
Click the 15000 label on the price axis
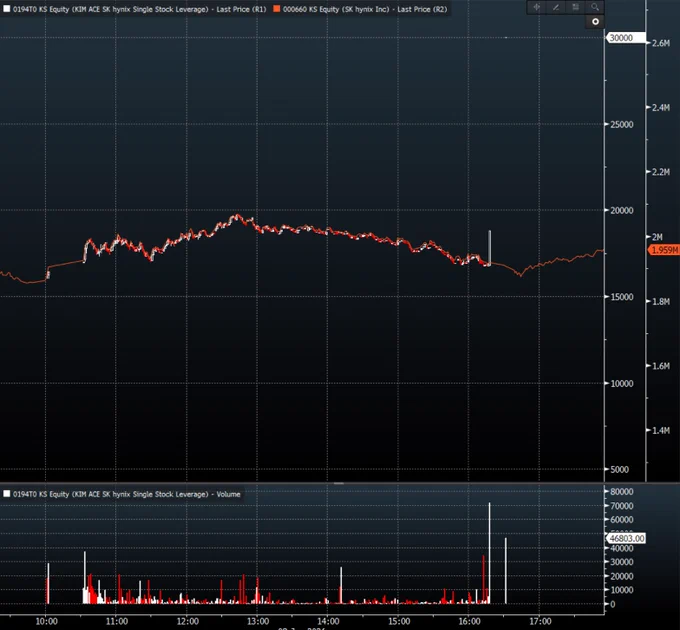[621, 297]
